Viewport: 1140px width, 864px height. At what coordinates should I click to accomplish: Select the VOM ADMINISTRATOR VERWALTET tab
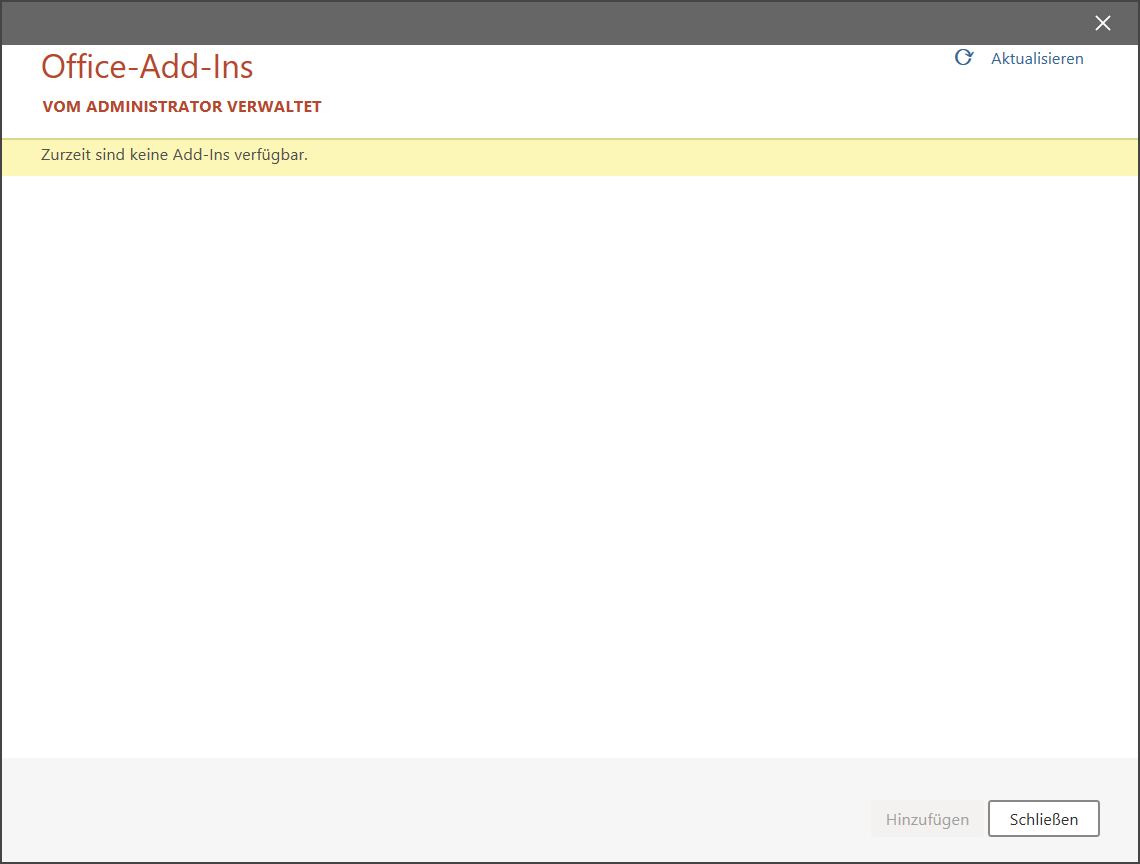[x=182, y=107]
